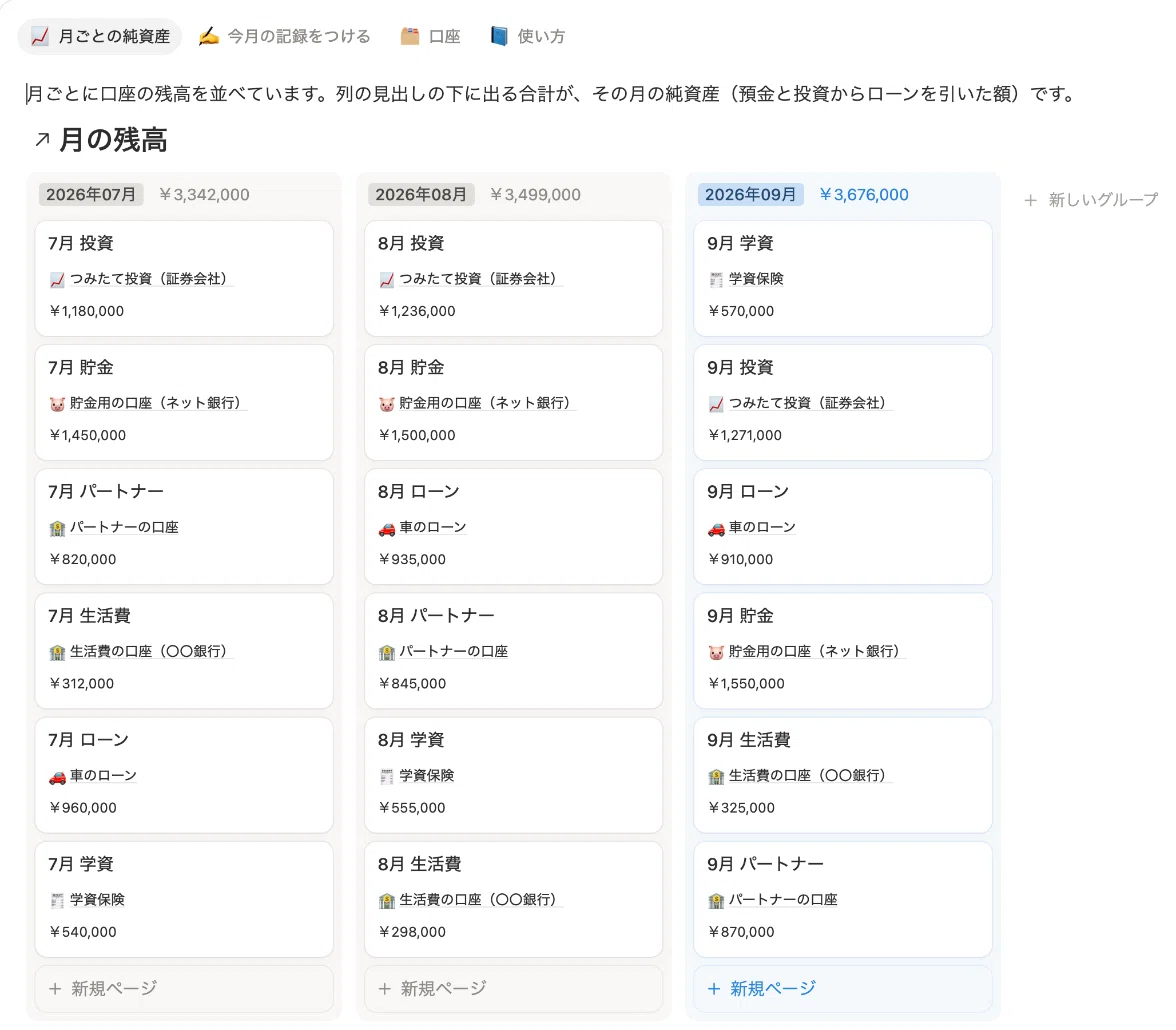Click the ¥3,676,000 total for 2026年09月
Viewport: 1176px width, 1030px height.
[x=864, y=194]
